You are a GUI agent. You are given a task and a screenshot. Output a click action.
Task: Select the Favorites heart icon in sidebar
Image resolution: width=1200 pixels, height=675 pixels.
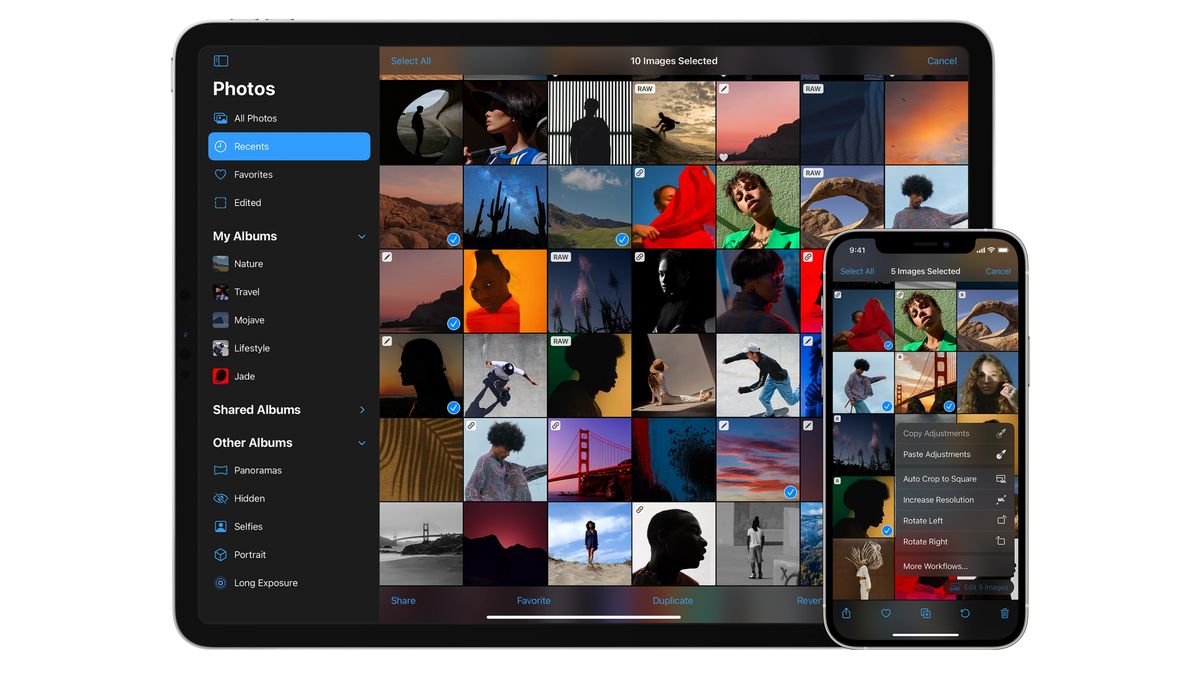(220, 174)
